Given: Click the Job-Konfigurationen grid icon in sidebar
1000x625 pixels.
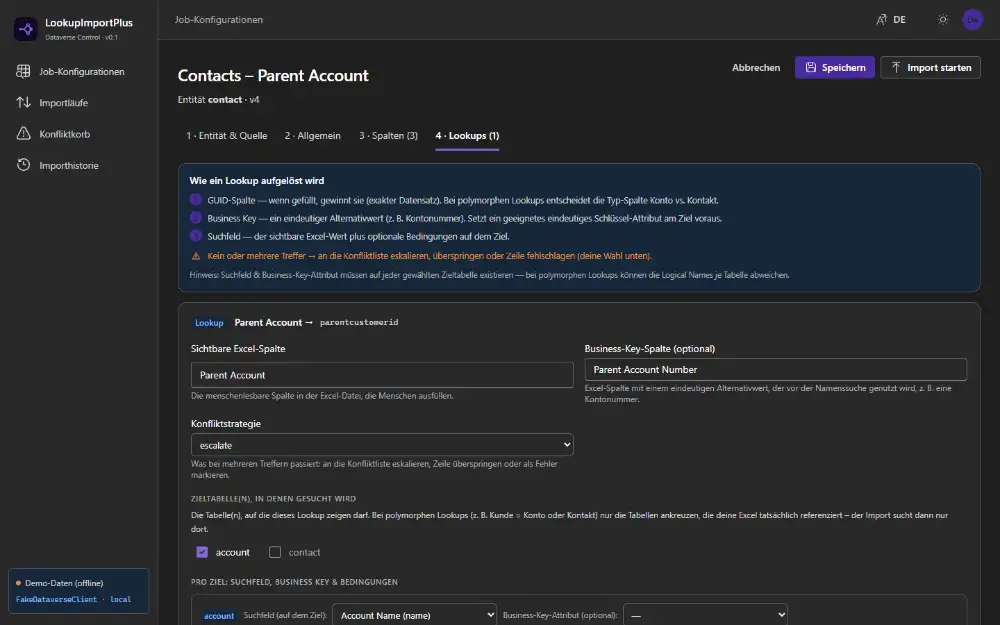Looking at the screenshot, I should point(23,71).
